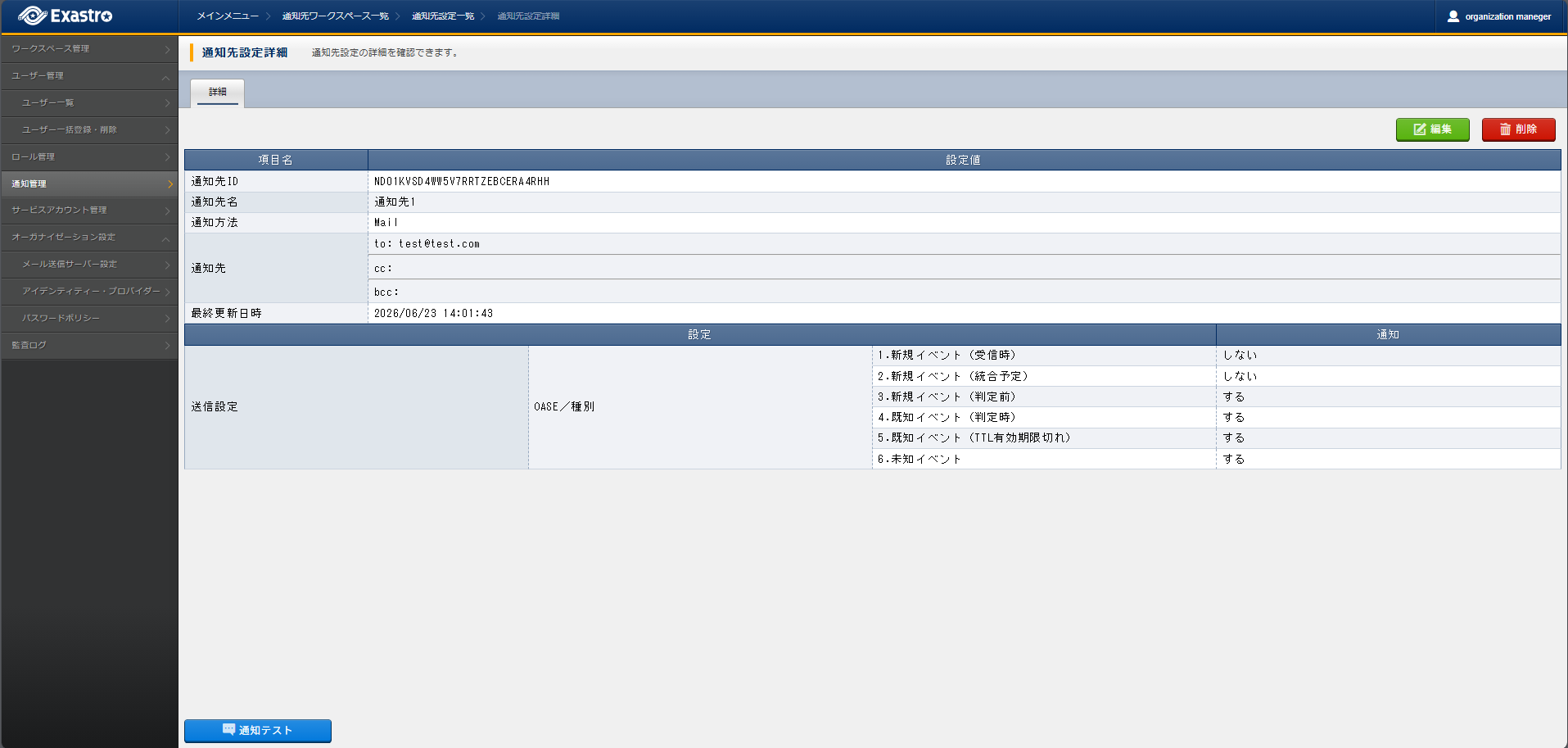Screen dimensions: 1568x748
Task: Open ロール管理 in the sidebar
Action: pyautogui.click(x=89, y=157)
